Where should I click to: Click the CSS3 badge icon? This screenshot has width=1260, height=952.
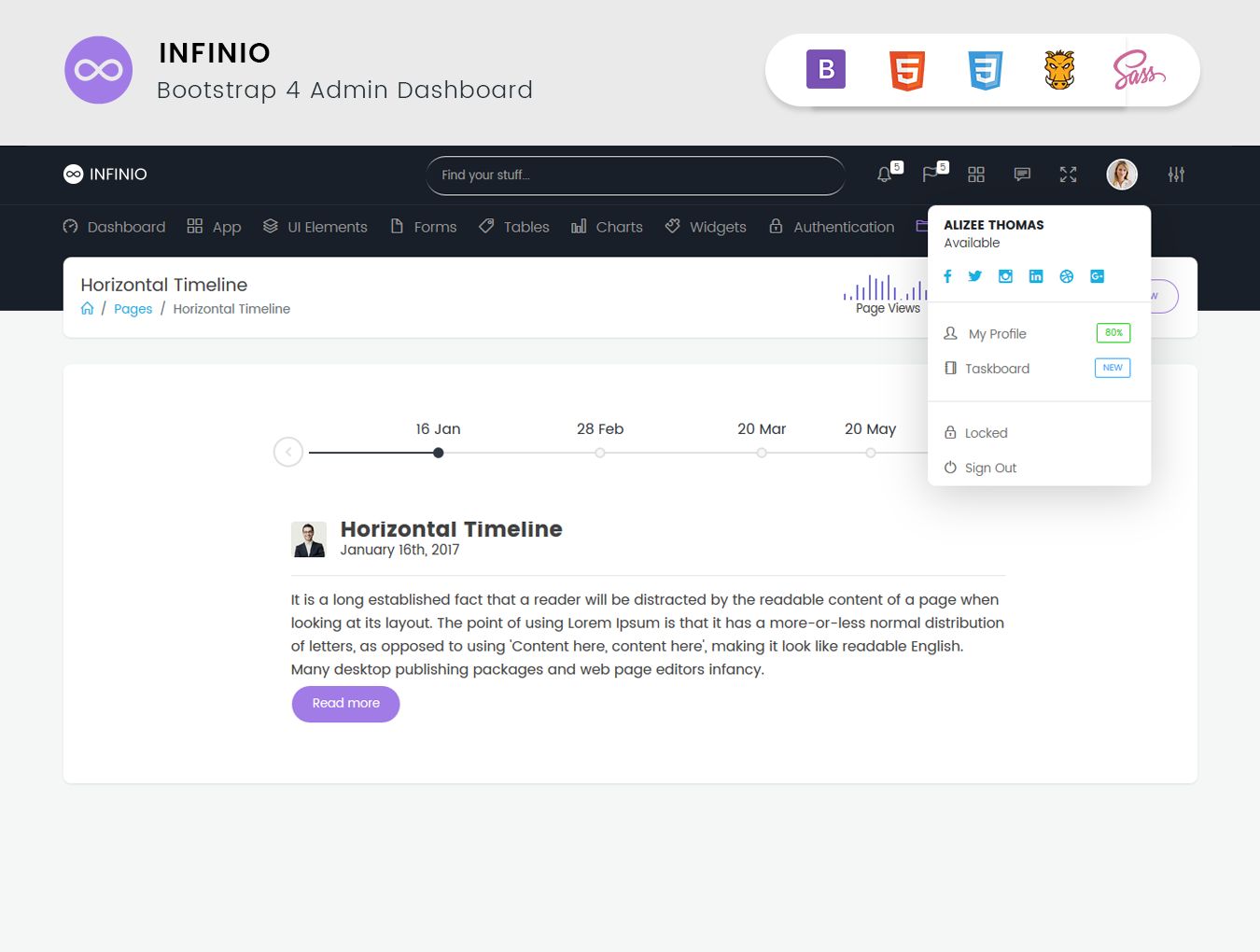tap(986, 70)
